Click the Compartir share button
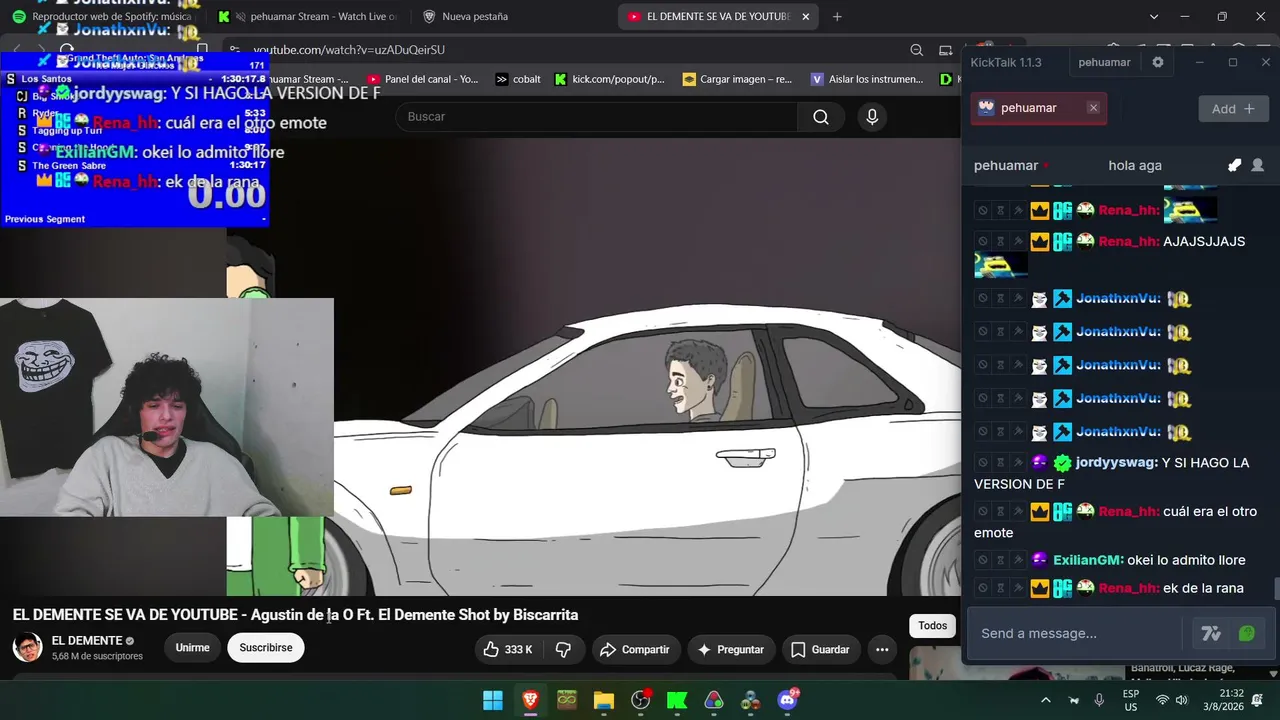Screen dimensions: 1280x720 (635, 650)
